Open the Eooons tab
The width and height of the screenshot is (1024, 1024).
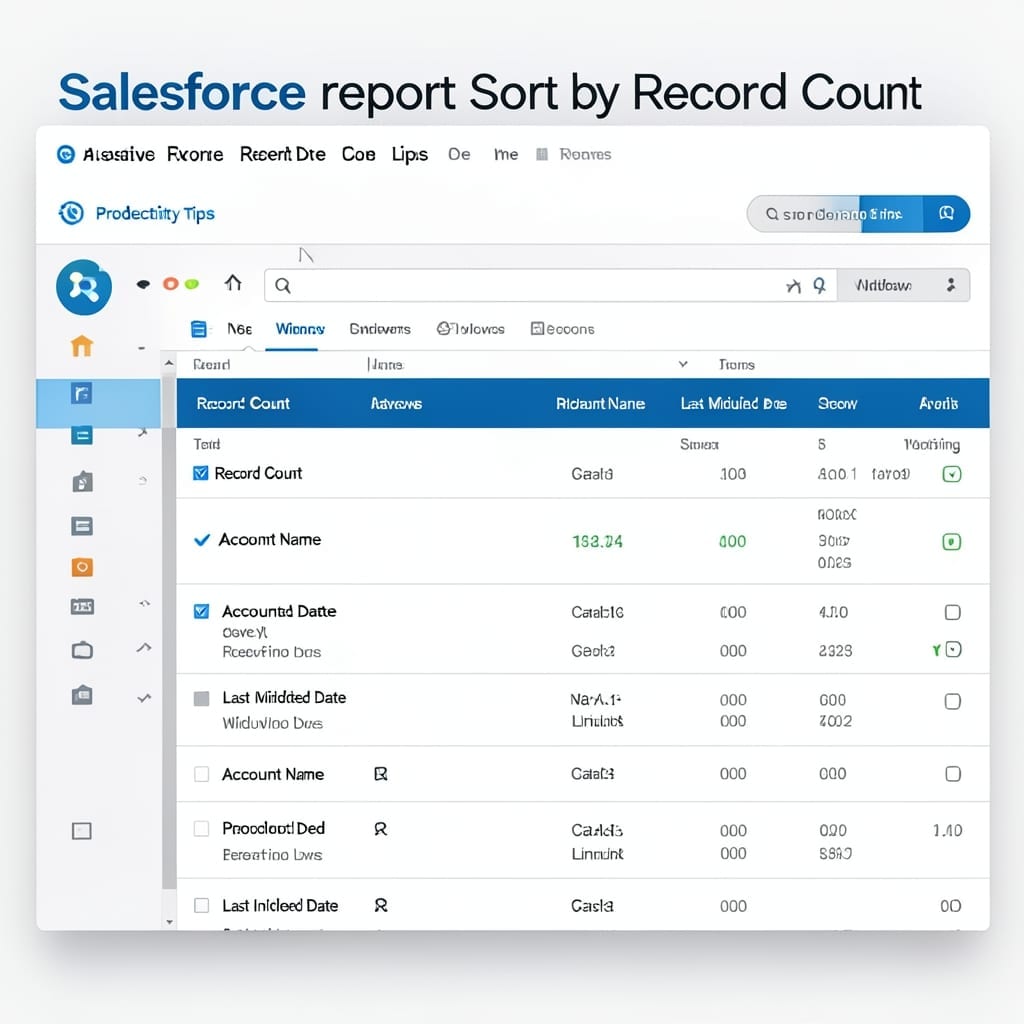click(563, 329)
